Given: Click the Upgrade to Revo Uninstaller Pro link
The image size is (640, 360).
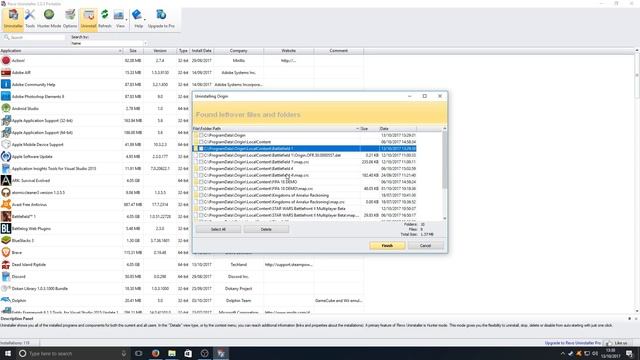Looking at the screenshot, I should pos(573,343).
